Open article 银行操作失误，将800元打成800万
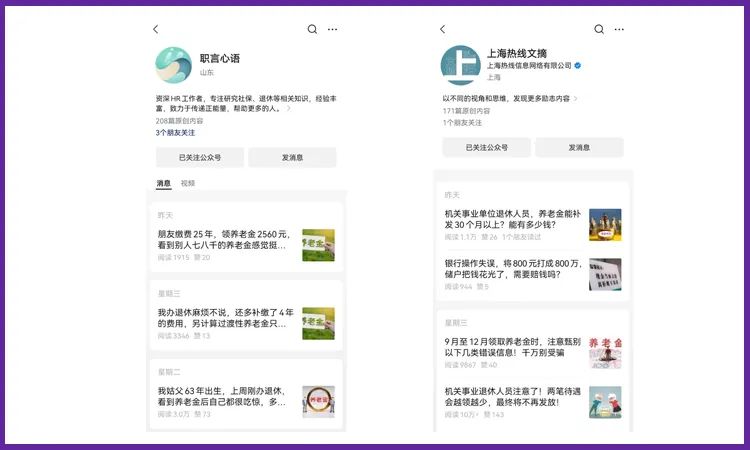Viewport: 750px width, 450px height. (513, 269)
